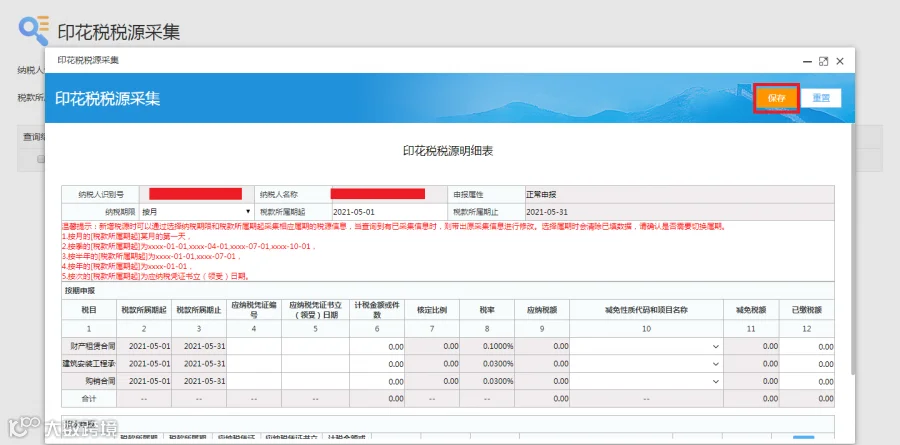The image size is (900, 445).
Task: Expand 减免性质 dropdown for 购销合同 row
Action: click(646, 381)
